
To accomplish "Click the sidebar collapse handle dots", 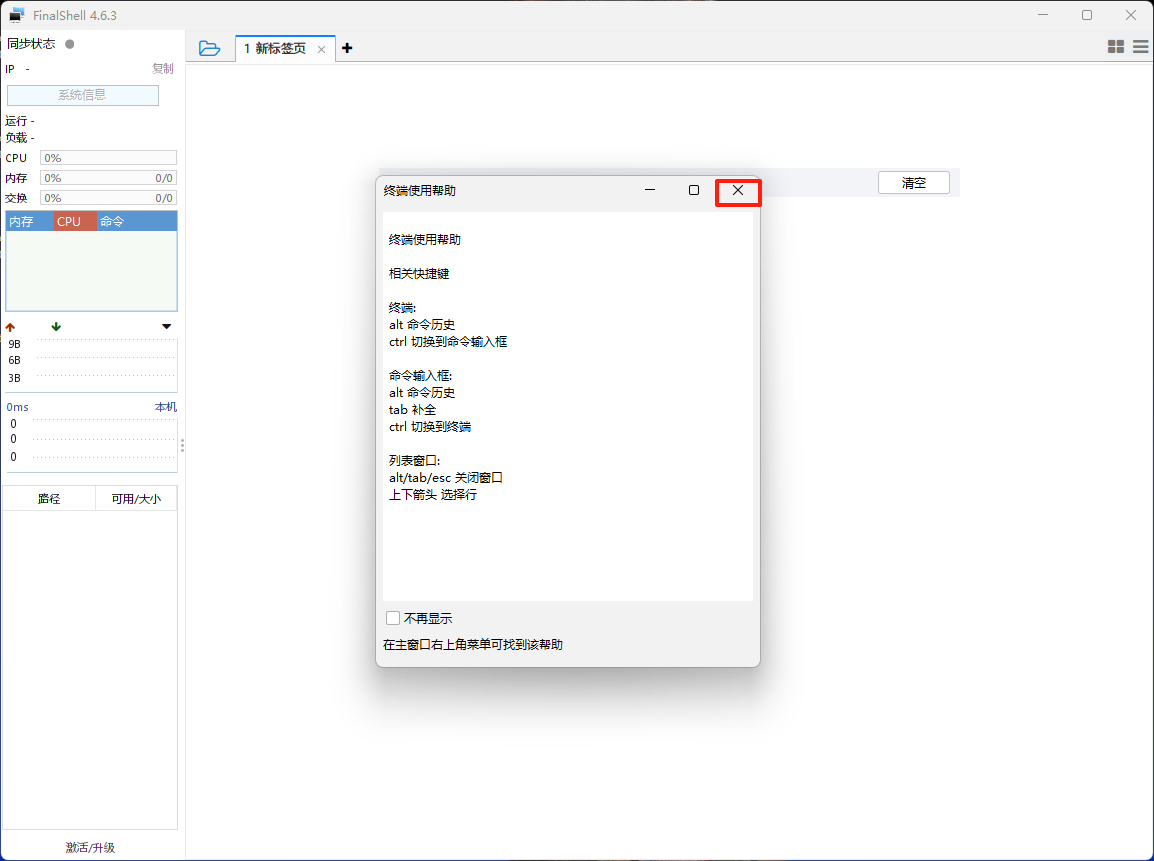I will point(182,446).
